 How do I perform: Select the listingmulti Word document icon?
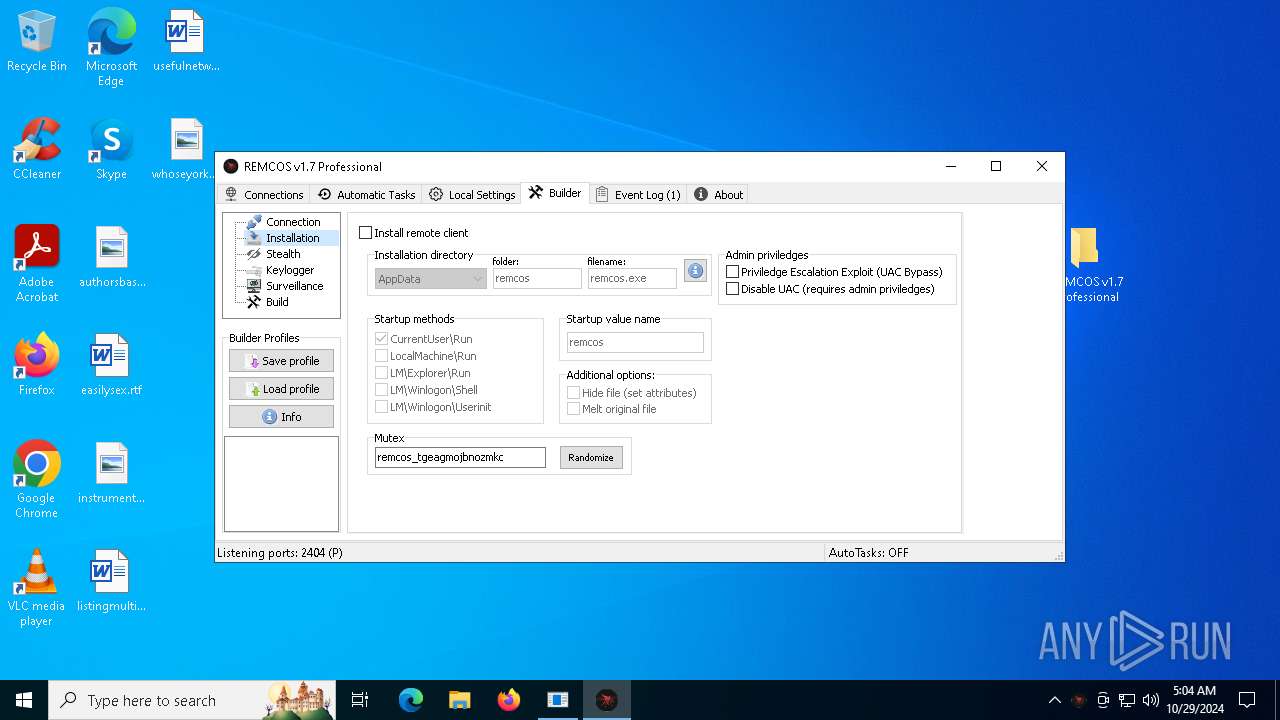click(111, 582)
